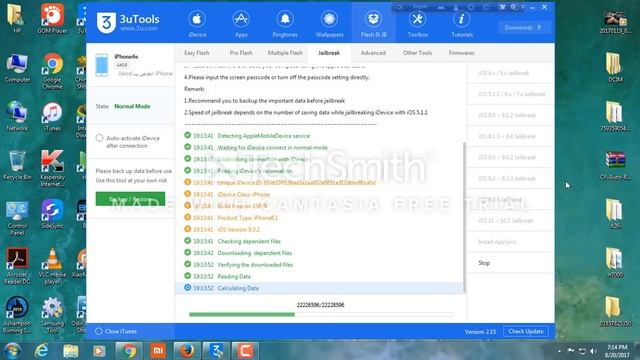Click the Downloads button

pyautogui.click(x=523, y=28)
